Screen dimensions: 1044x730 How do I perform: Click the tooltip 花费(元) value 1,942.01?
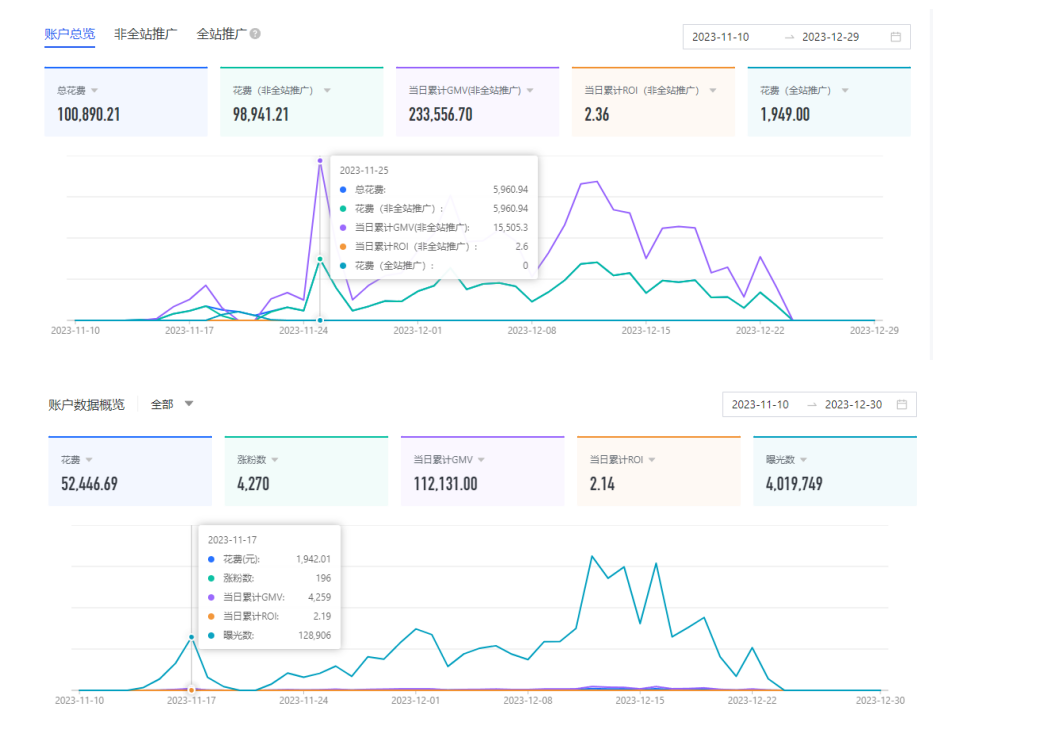[313, 559]
